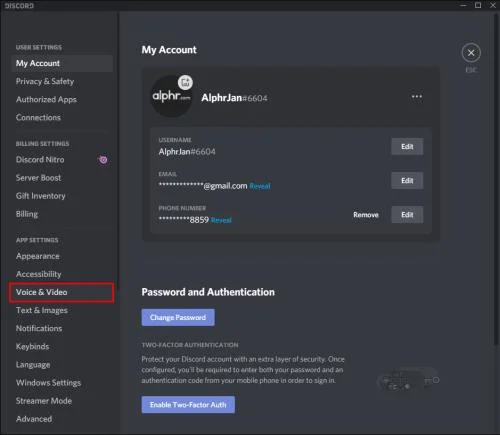Close settings with the ESC circle button
Screen dimensions: 500x435
click(x=471, y=53)
